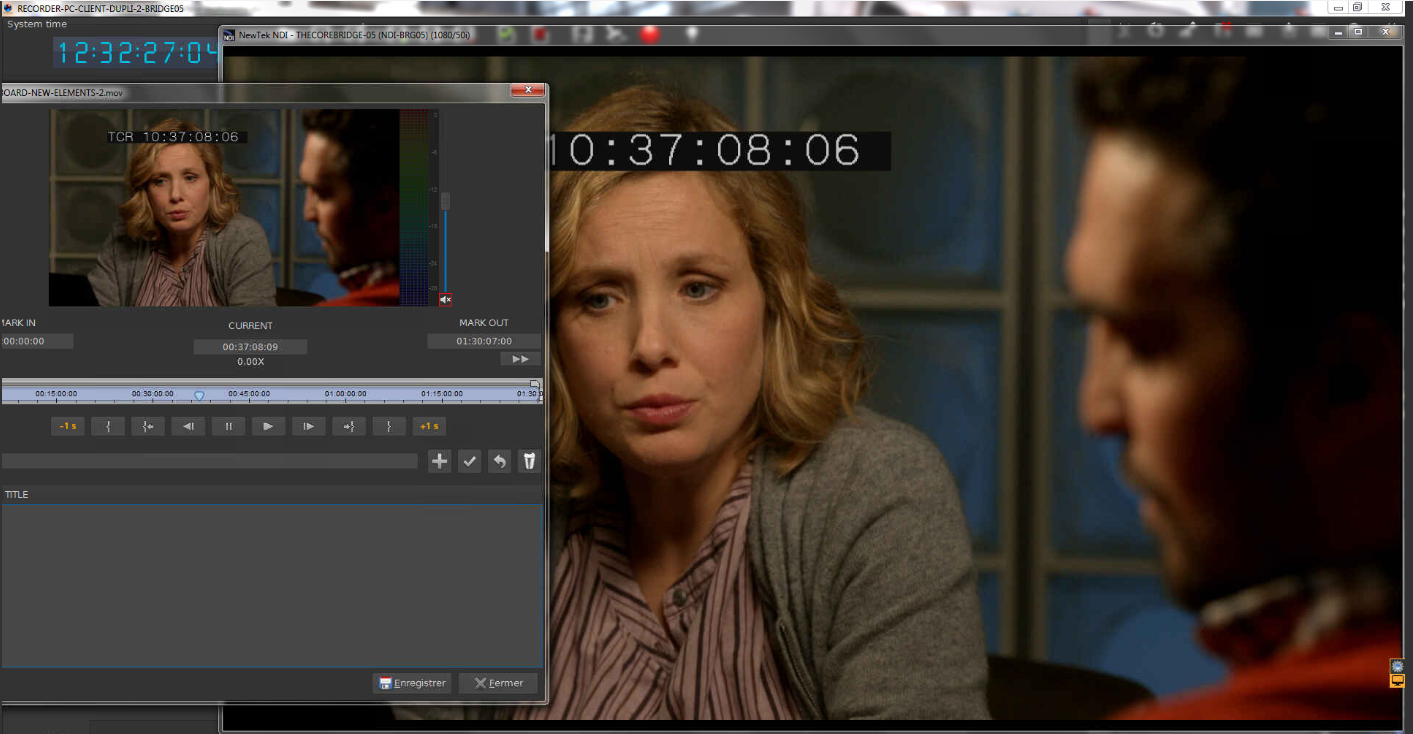Click 01:00:00:00 on the timeline ruler
This screenshot has width=1413, height=734.
345,394
